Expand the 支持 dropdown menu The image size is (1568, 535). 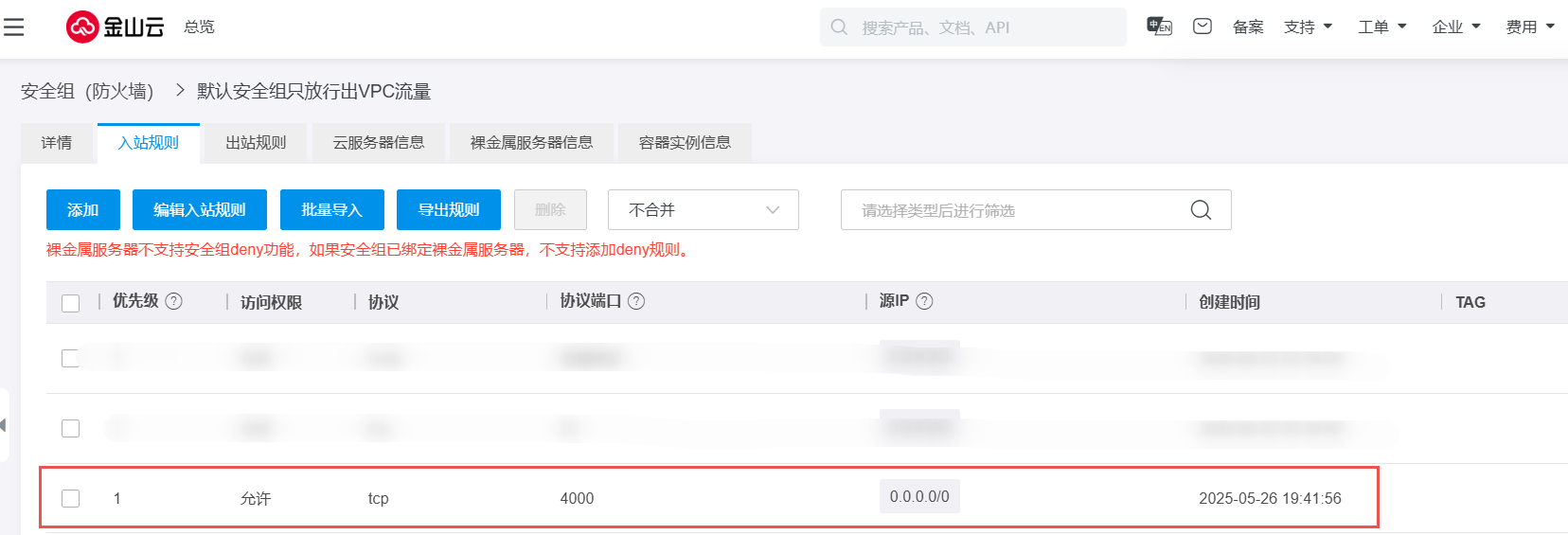tap(1308, 27)
